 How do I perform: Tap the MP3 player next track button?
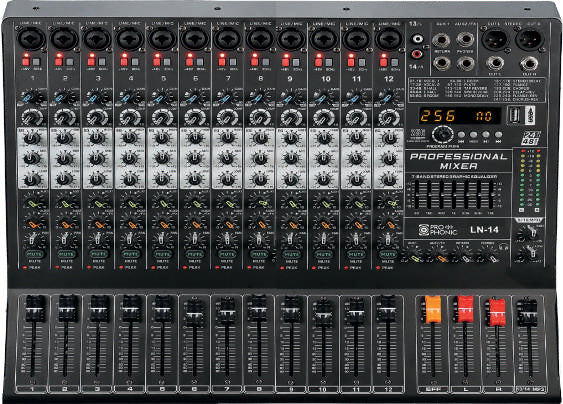click(498, 135)
